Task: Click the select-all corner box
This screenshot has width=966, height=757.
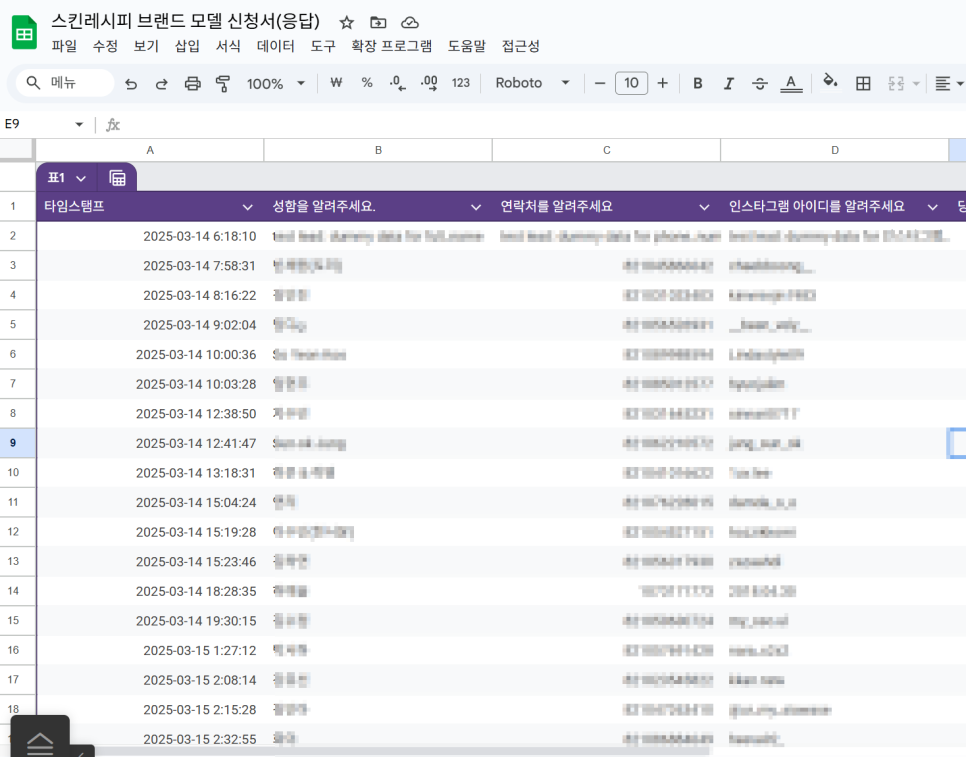Action: 17,150
